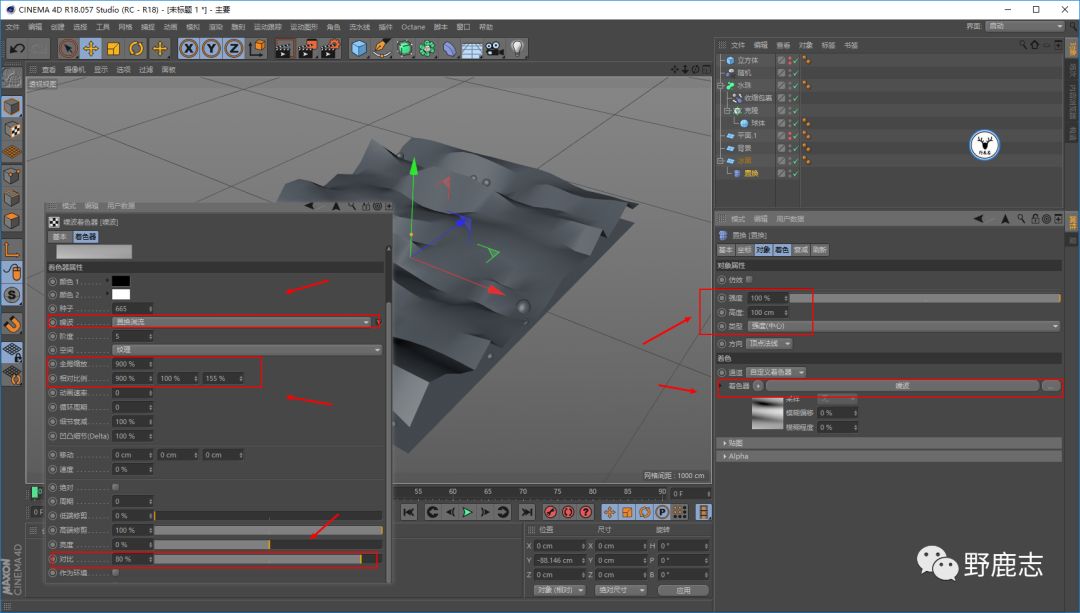This screenshot has width=1080, height=613.
Task: Enable the 作为环境 checkbox
Action: coord(116,573)
